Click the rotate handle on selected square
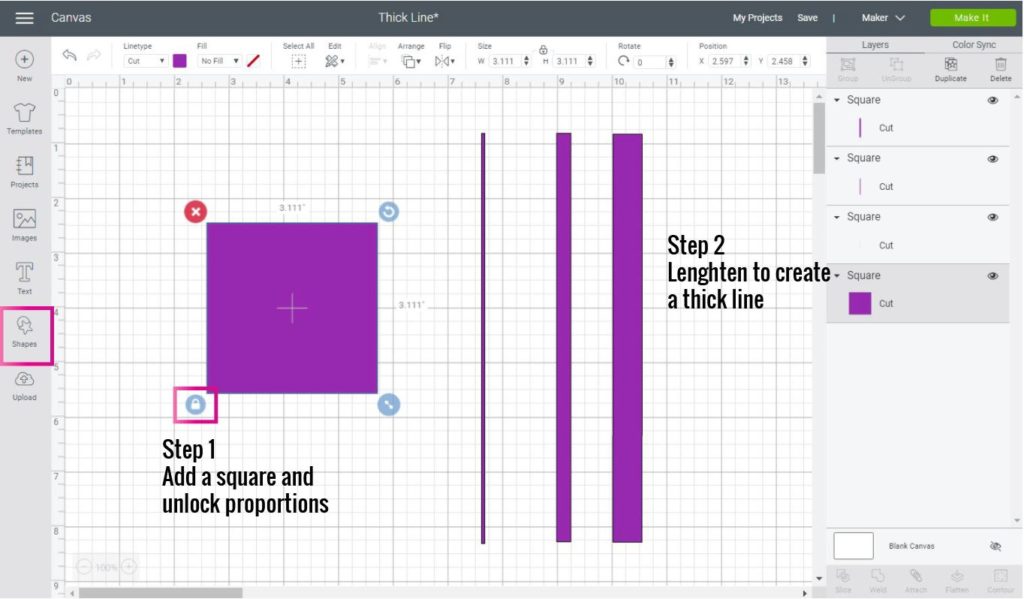1024x599 pixels. (x=389, y=212)
